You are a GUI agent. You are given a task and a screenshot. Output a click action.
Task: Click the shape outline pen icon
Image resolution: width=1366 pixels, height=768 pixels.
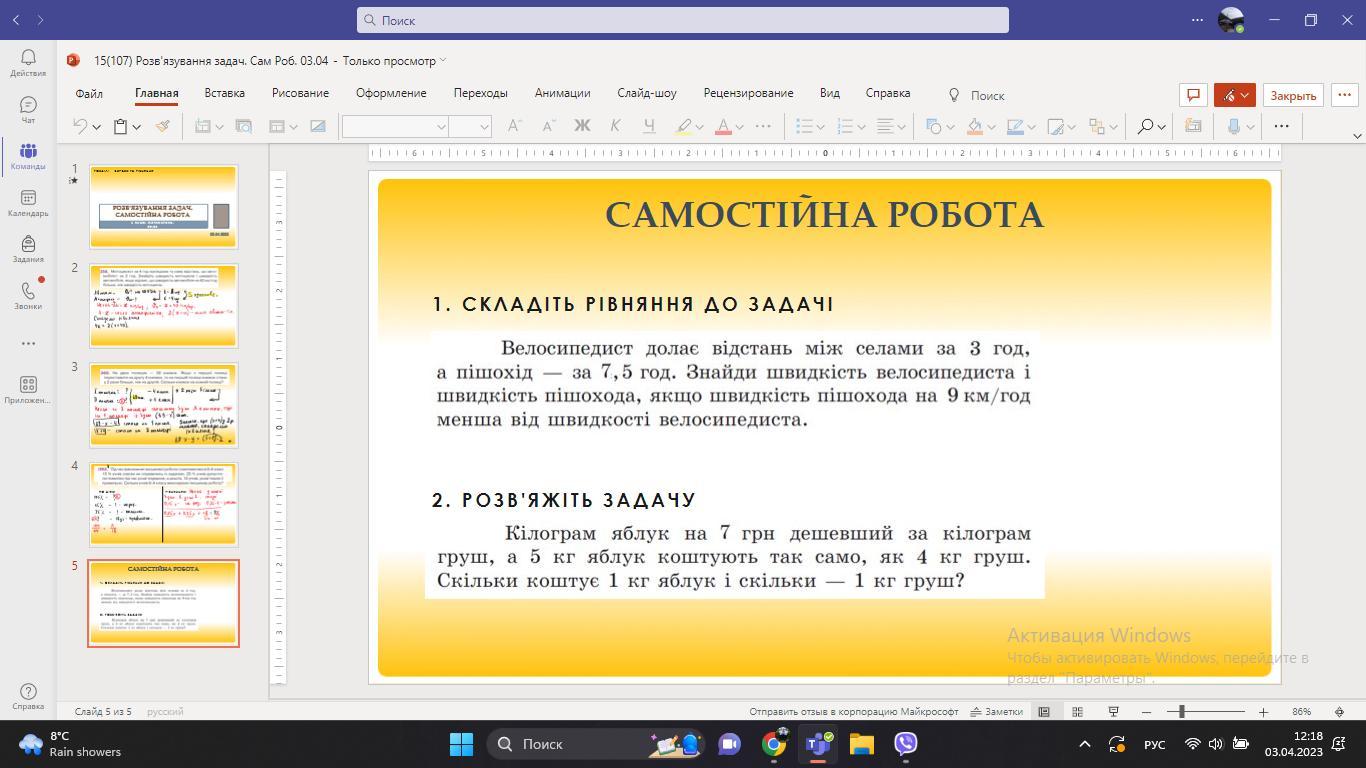(1015, 126)
